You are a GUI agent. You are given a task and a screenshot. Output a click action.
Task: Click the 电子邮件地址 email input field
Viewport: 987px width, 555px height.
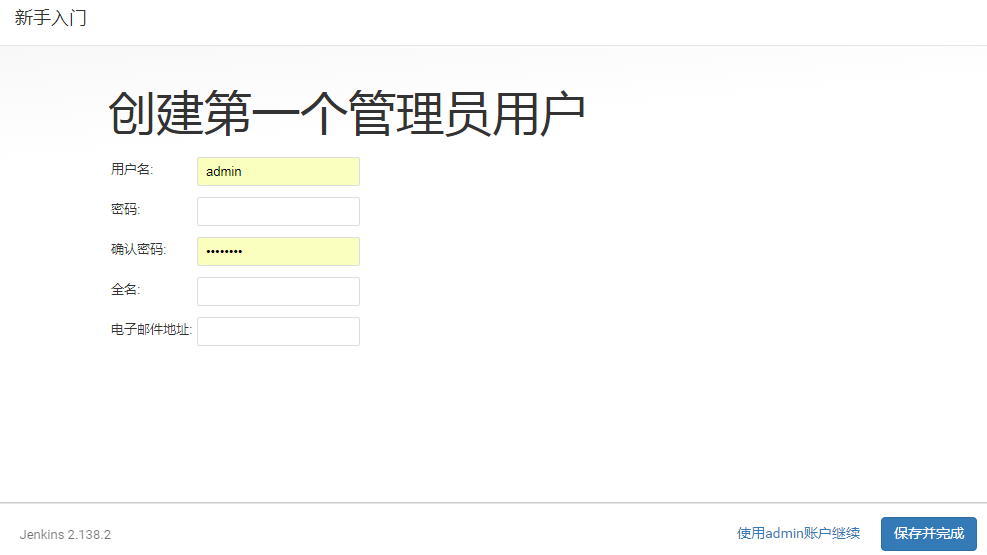coord(278,331)
